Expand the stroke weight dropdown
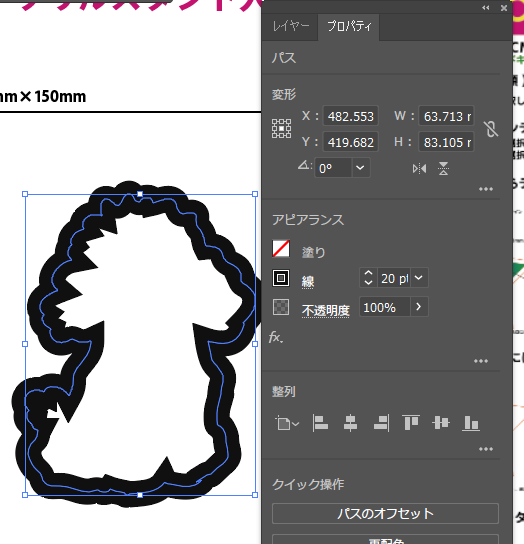The image size is (524, 544). [x=419, y=278]
